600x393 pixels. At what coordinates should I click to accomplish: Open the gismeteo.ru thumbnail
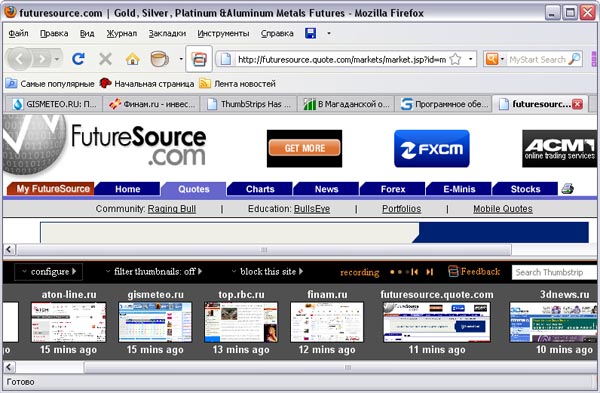(155, 322)
